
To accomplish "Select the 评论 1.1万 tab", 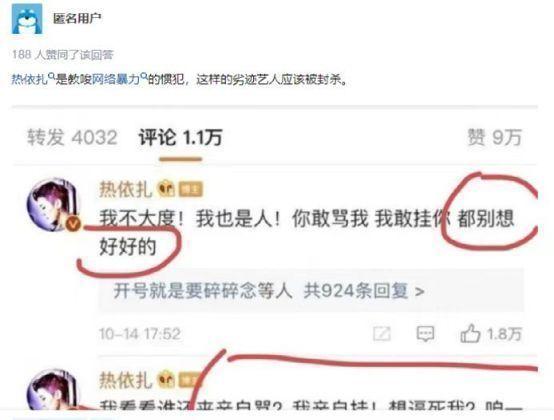I will pyautogui.click(x=181, y=137).
